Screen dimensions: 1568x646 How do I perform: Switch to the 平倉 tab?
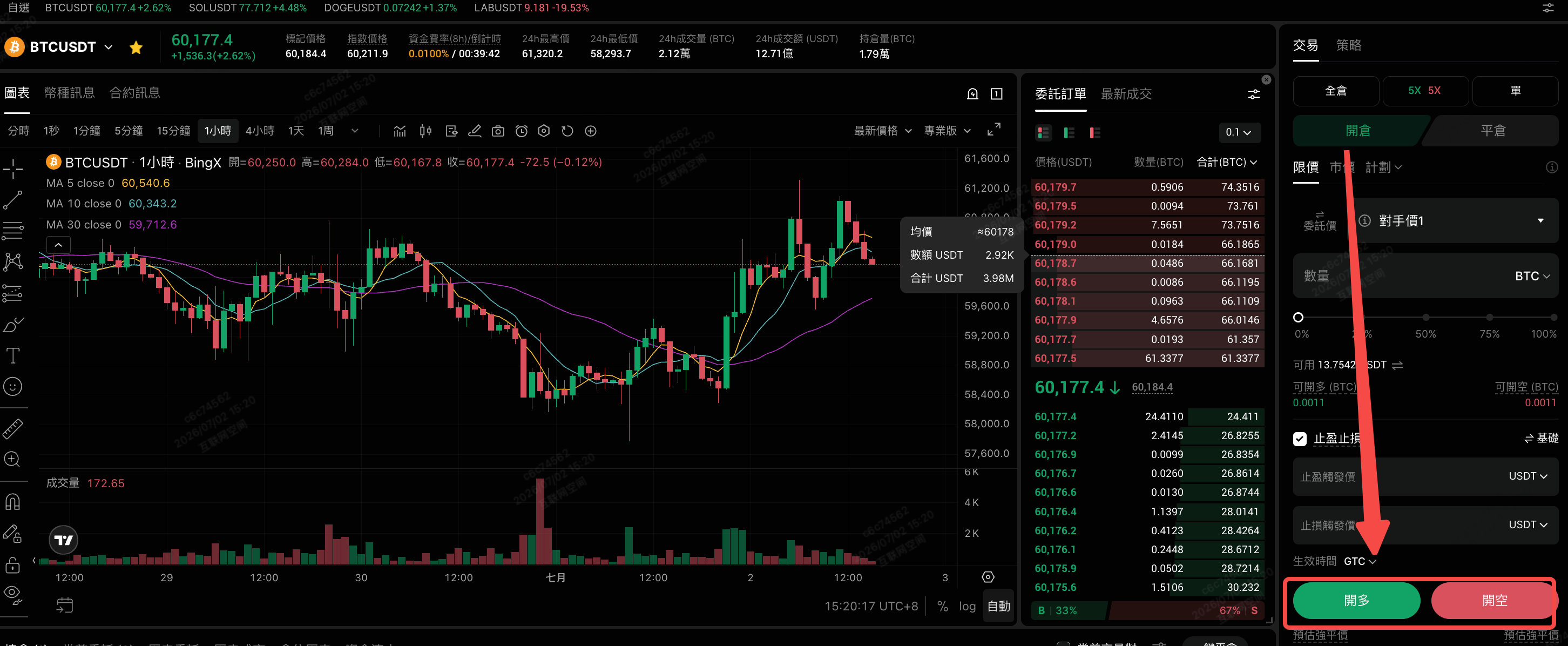pos(1492,130)
